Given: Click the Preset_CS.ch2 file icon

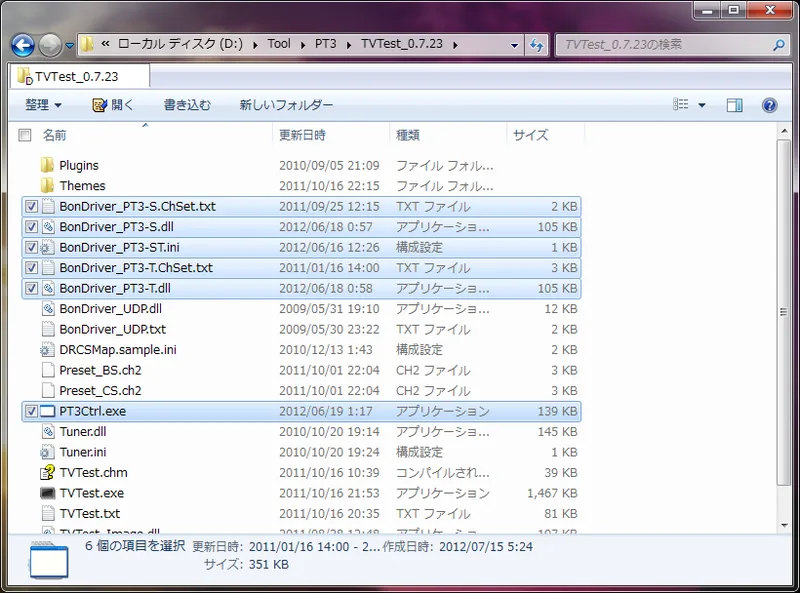Looking at the screenshot, I should pos(48,390).
